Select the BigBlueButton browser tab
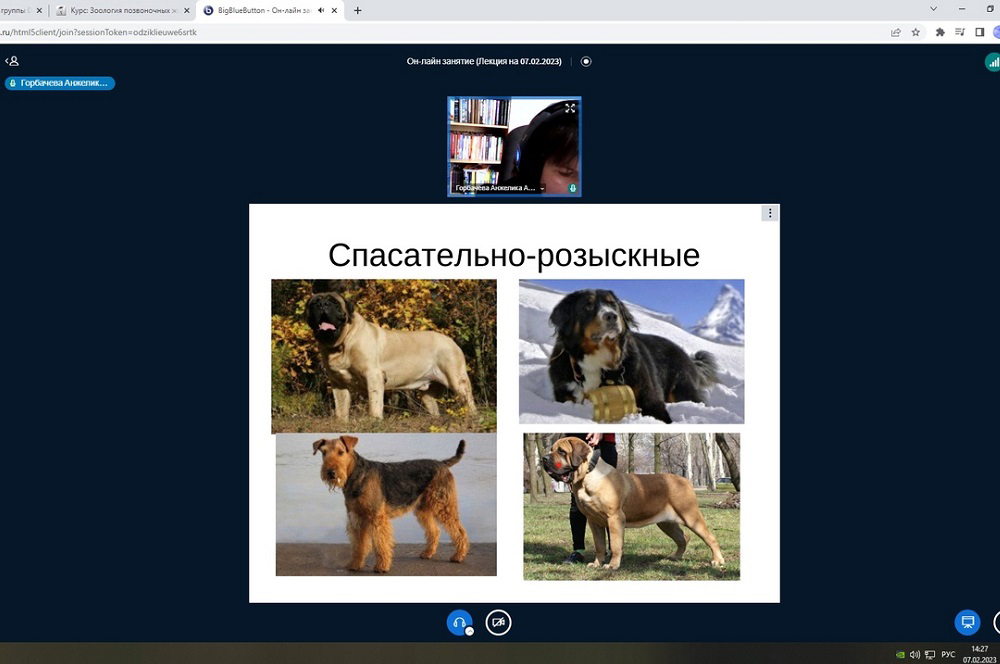 tap(258, 10)
